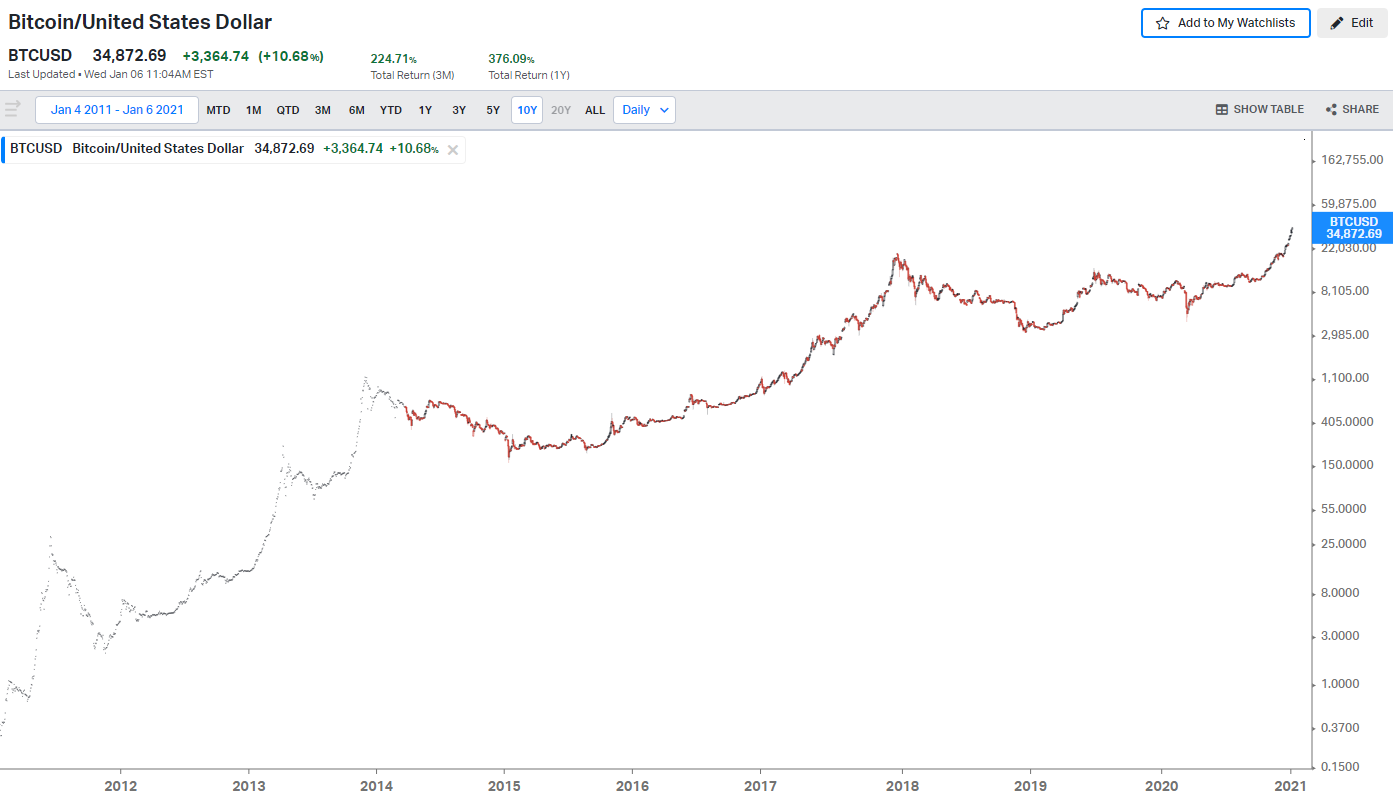
Task: Click the 2018 label on the time axis
Action: (902, 784)
